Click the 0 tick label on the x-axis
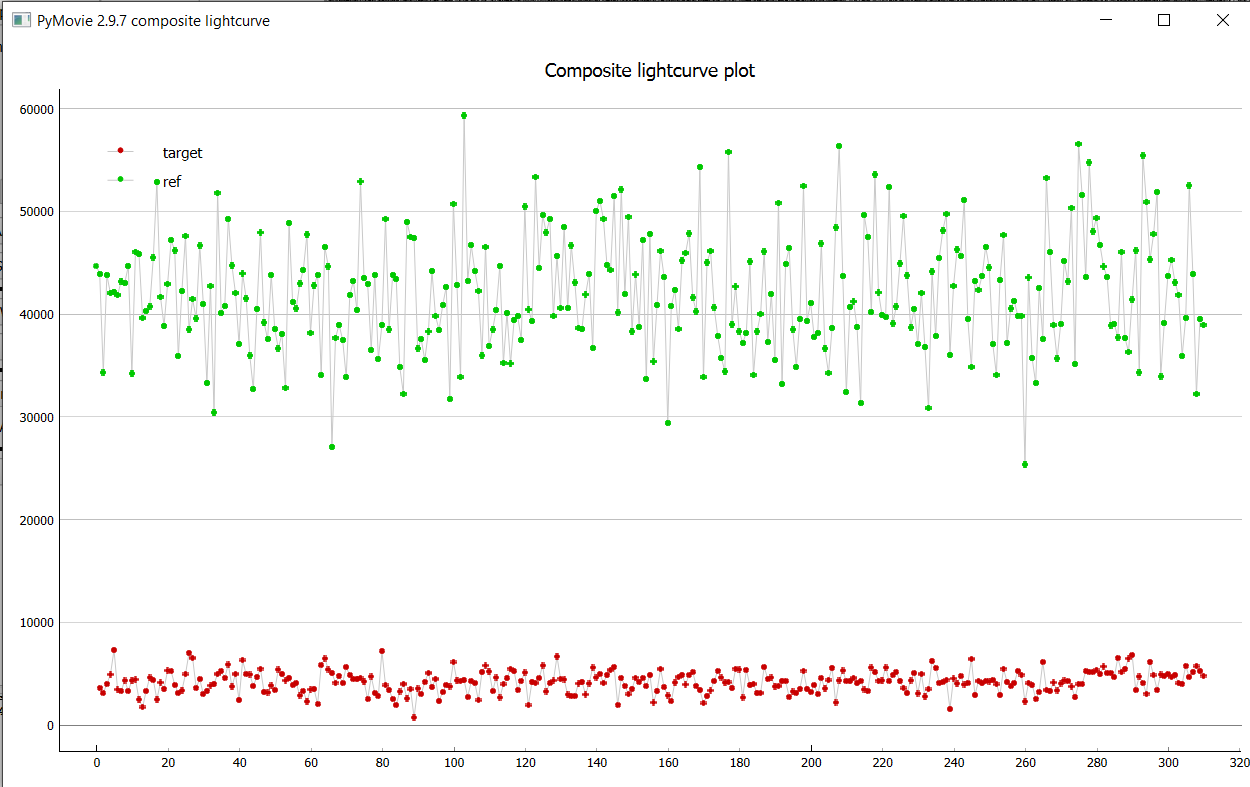Image resolution: width=1250 pixels, height=787 pixels. pyautogui.click(x=96, y=763)
